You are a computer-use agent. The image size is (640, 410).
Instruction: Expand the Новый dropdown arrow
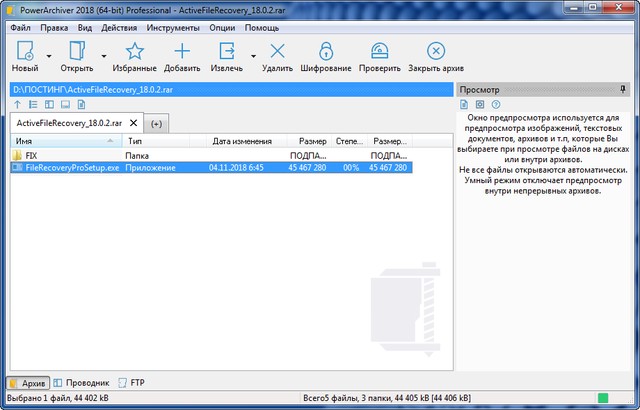pos(48,55)
